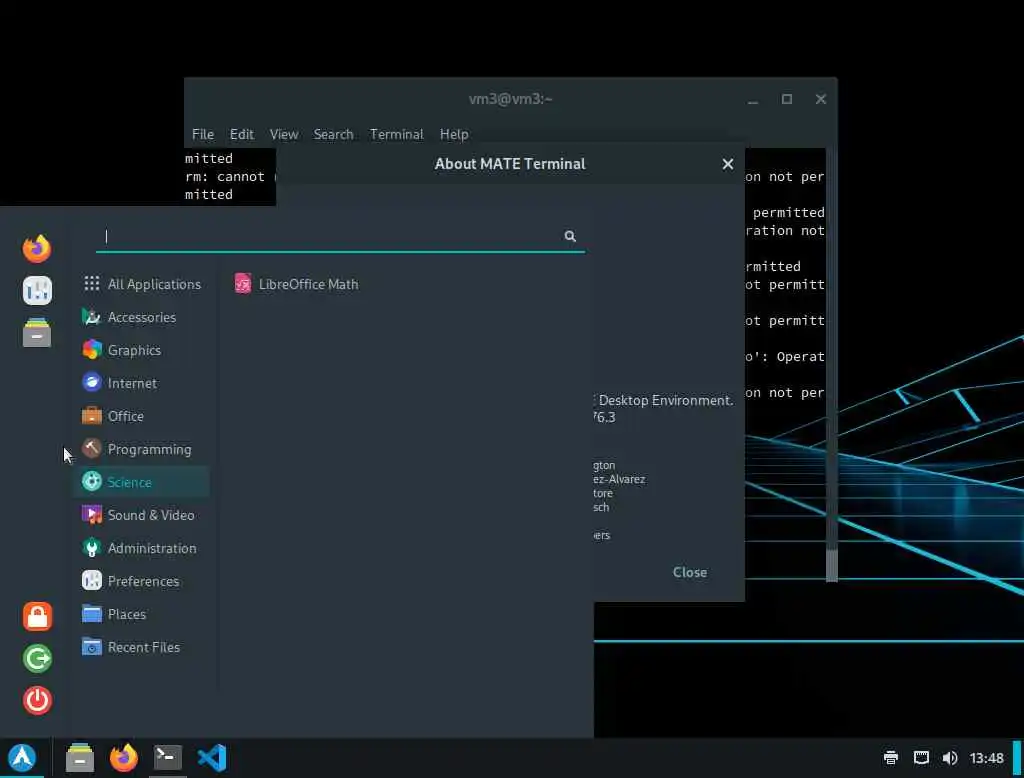
Task: Select the Science category
Action: pyautogui.click(x=142, y=482)
